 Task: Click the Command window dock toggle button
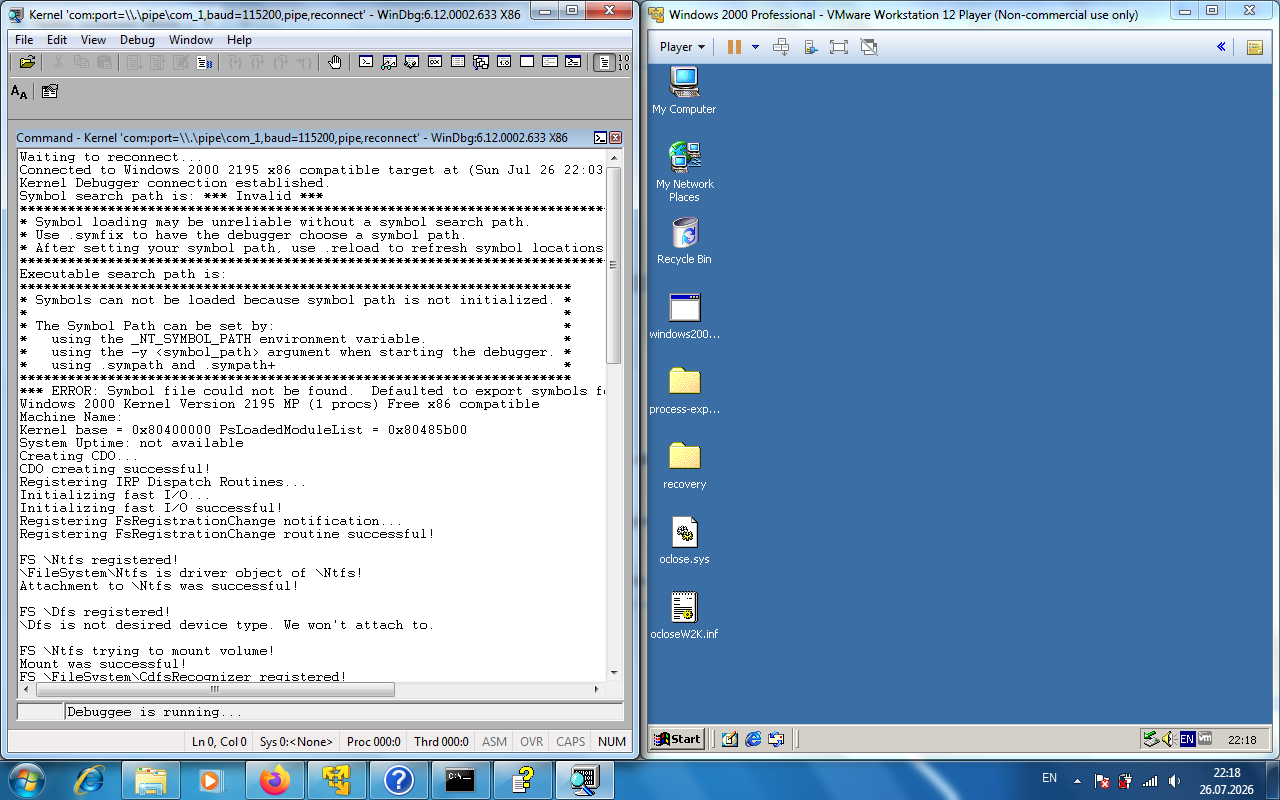click(x=600, y=138)
